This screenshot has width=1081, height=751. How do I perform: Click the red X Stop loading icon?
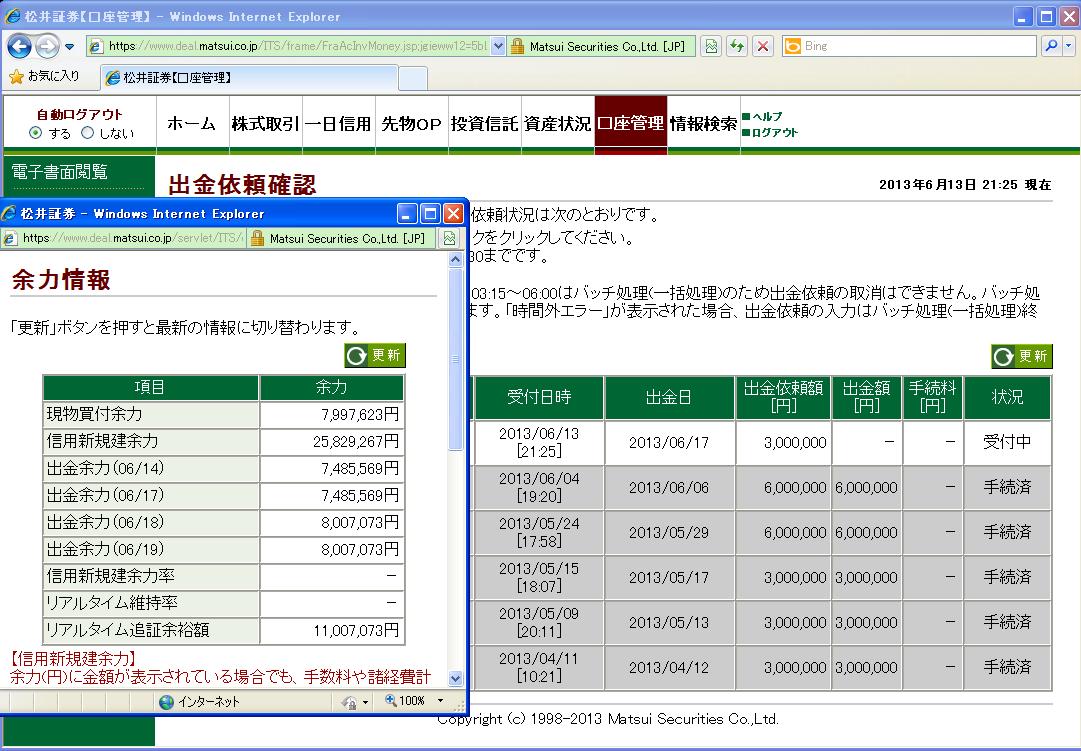click(x=762, y=46)
